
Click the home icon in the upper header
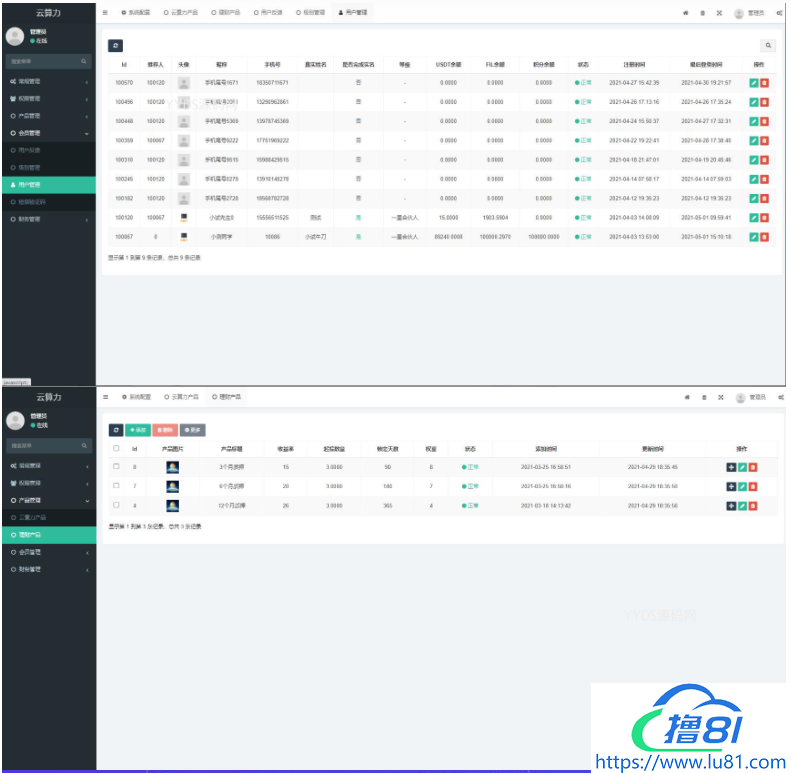click(685, 13)
